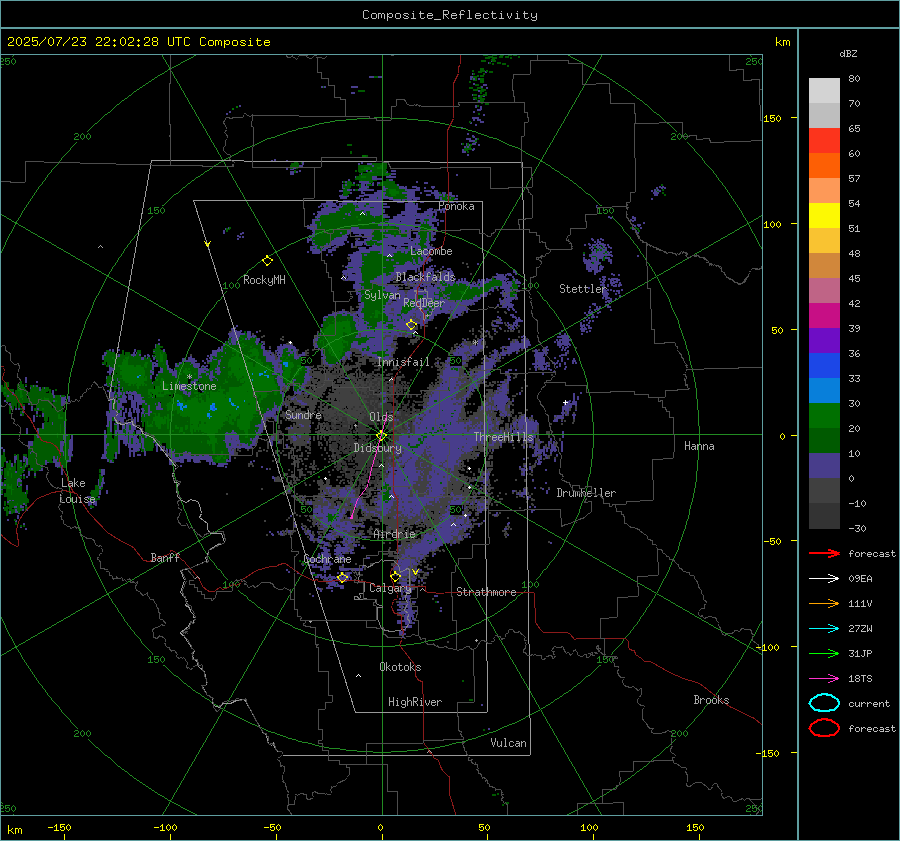900x841 pixels.
Task: Click the Cochrane city label
Action: point(327,559)
